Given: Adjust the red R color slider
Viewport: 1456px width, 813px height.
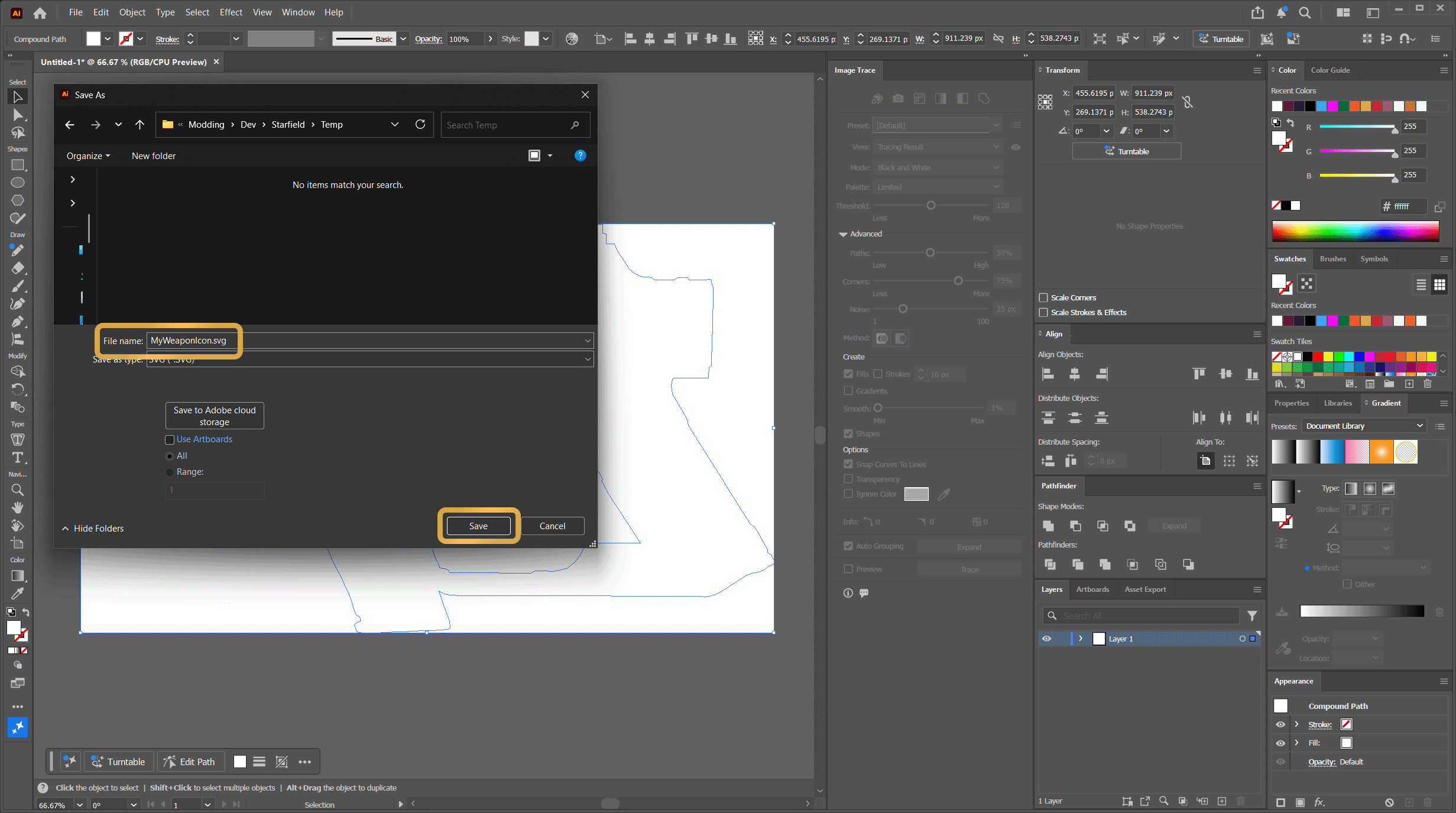Looking at the screenshot, I should pos(1358,127).
